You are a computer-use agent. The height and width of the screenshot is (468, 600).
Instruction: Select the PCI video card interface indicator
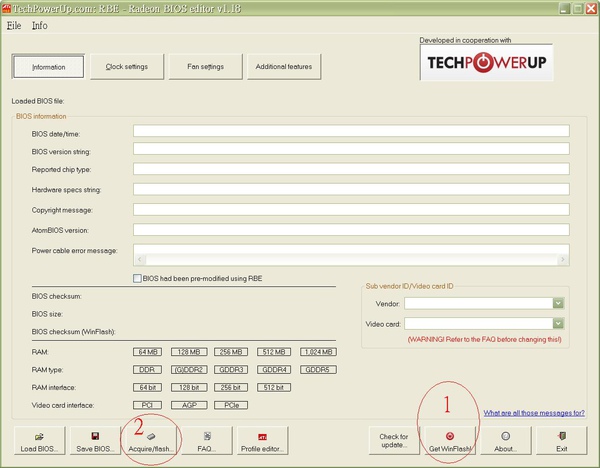pyautogui.click(x=147, y=405)
